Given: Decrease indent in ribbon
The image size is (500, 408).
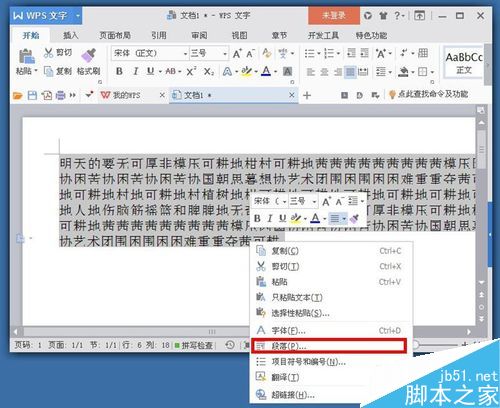Looking at the screenshot, I should pyautogui.click(x=351, y=53).
